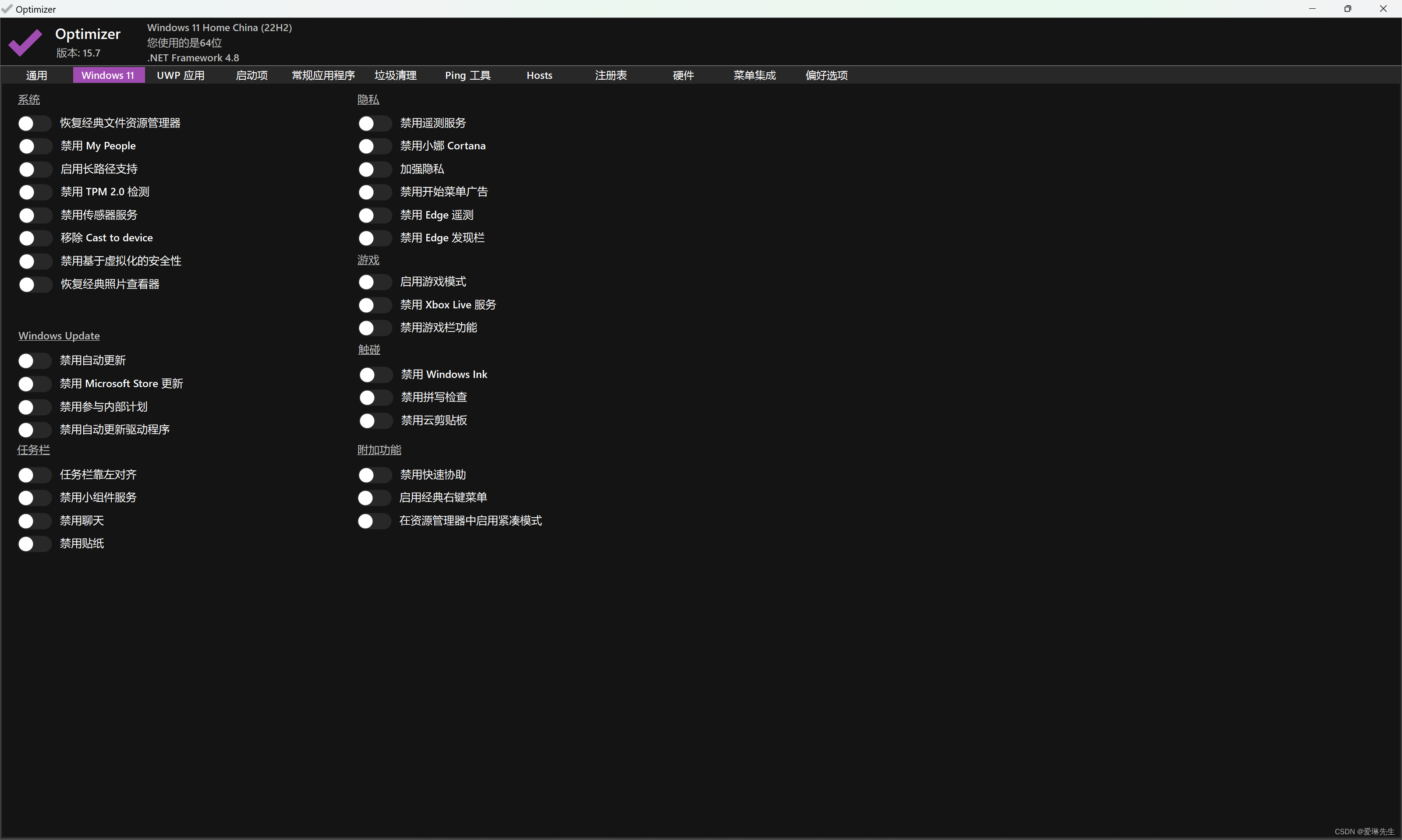Screen dimensions: 1402x840
Task: Toggle 禁用云剪贴板 switch
Action: tap(375, 420)
